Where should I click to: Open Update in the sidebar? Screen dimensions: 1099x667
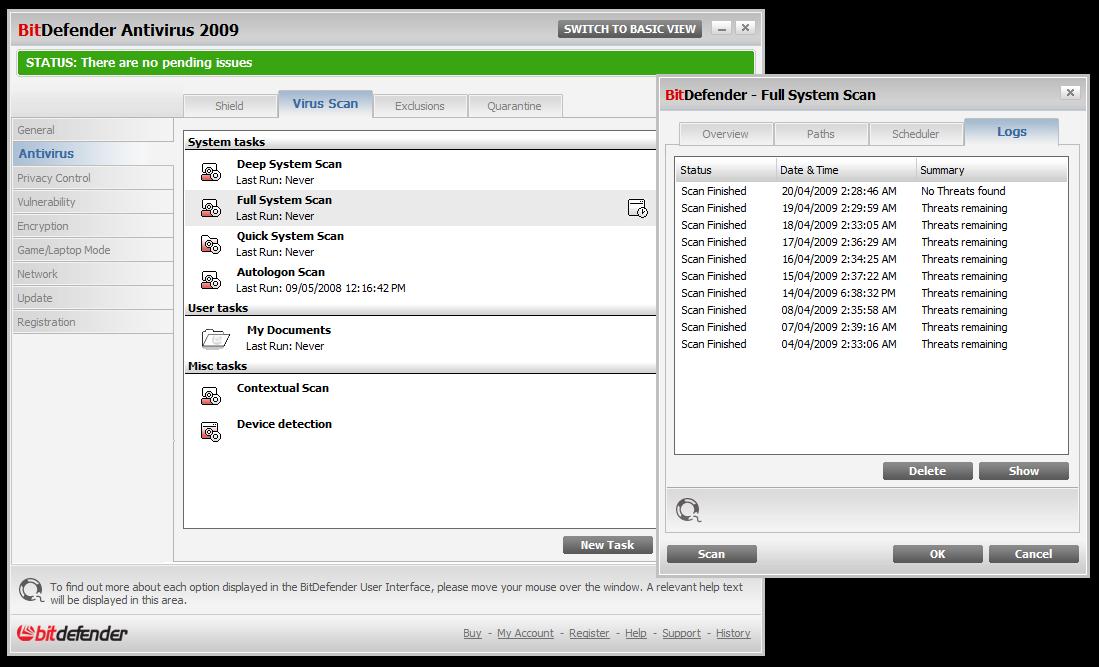click(93, 298)
